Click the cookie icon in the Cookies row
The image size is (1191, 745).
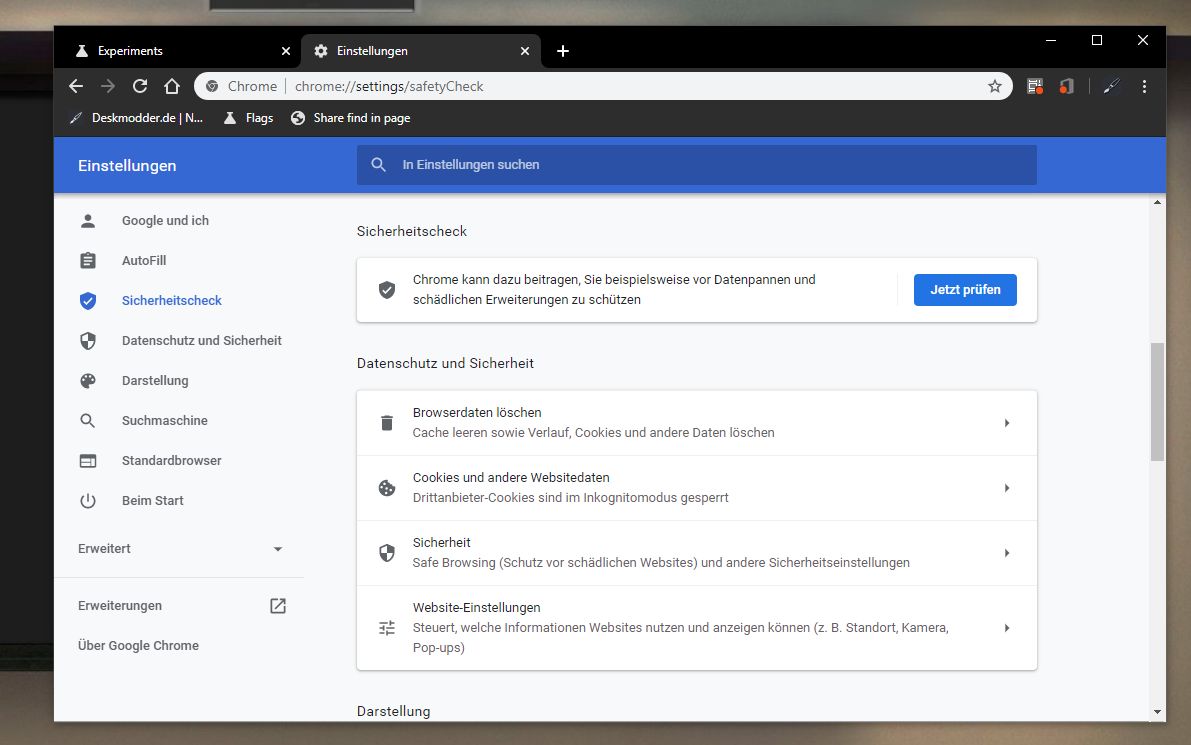(387, 488)
